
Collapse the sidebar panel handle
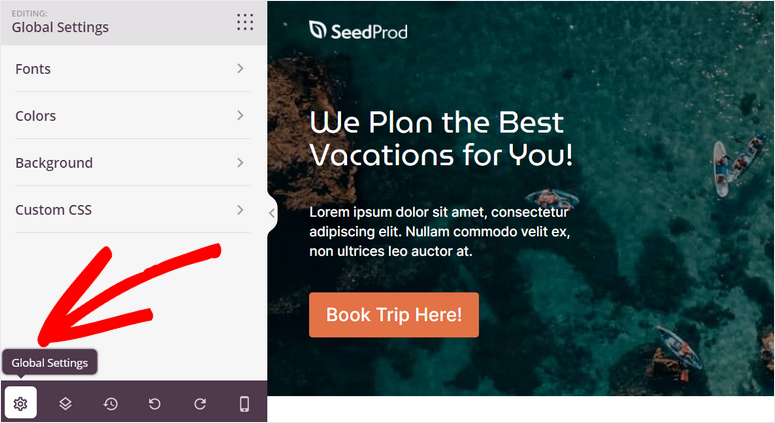[x=271, y=213]
